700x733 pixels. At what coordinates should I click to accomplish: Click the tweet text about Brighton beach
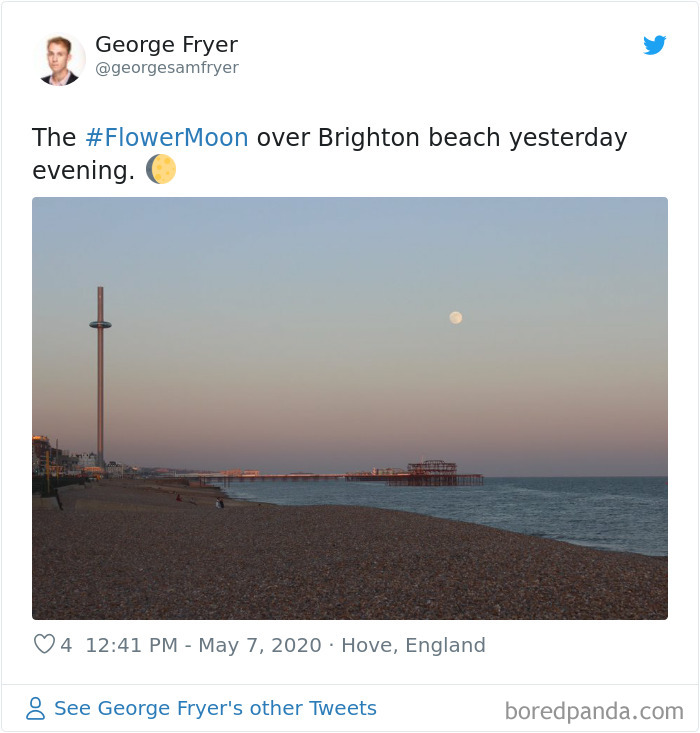click(x=330, y=153)
